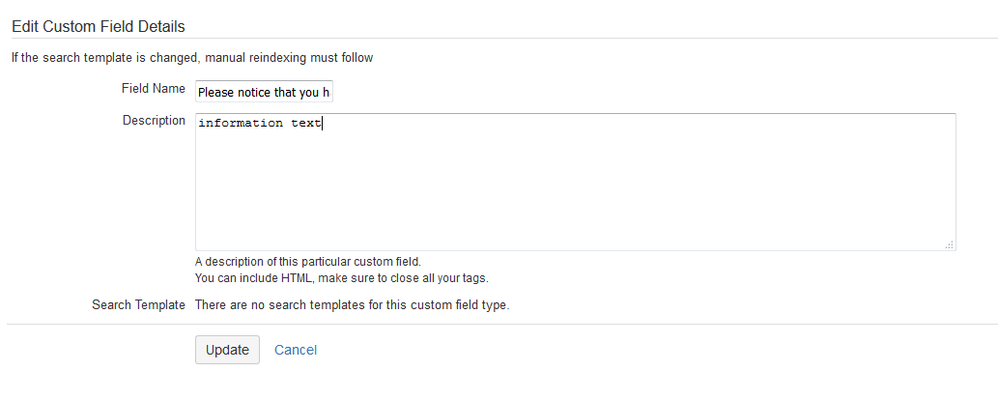Focus the Field Name input box
The image size is (998, 400).
click(x=263, y=92)
